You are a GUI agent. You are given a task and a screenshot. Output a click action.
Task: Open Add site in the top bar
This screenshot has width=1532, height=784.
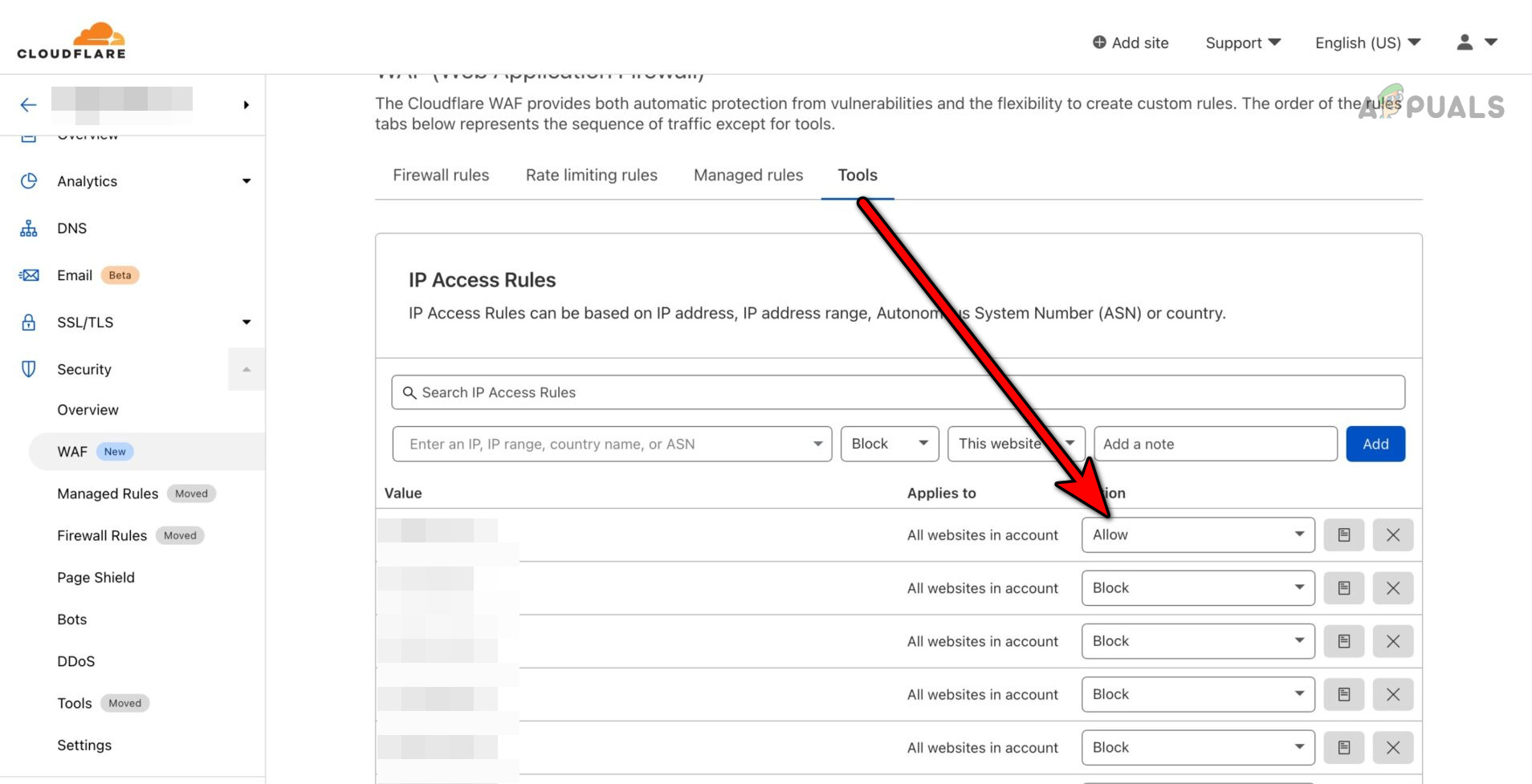click(x=1130, y=43)
